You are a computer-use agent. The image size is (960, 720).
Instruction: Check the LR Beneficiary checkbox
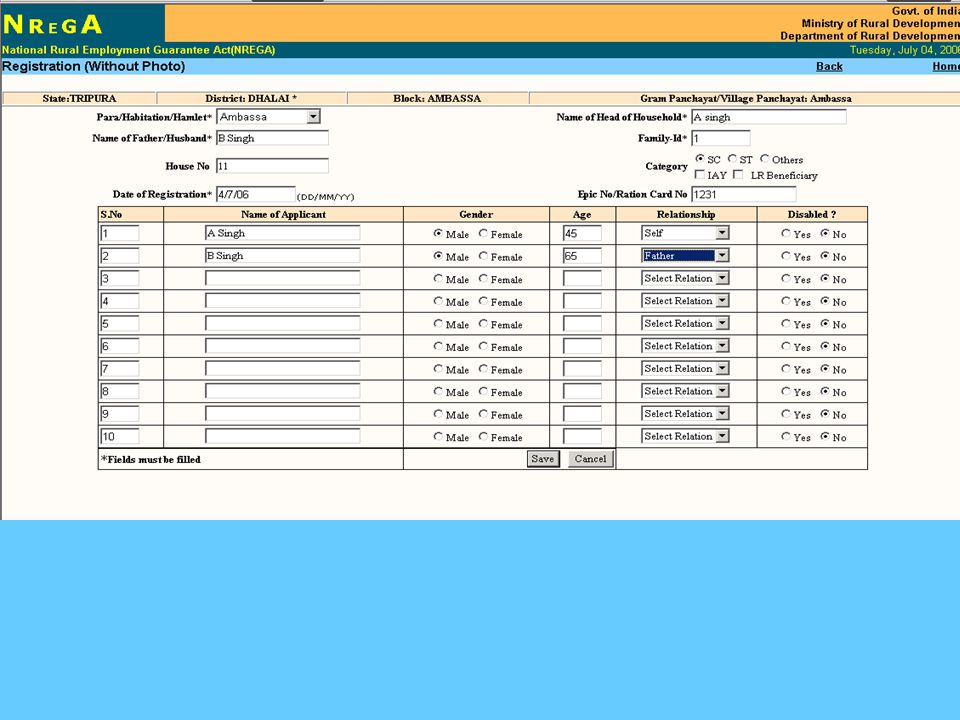tap(738, 174)
